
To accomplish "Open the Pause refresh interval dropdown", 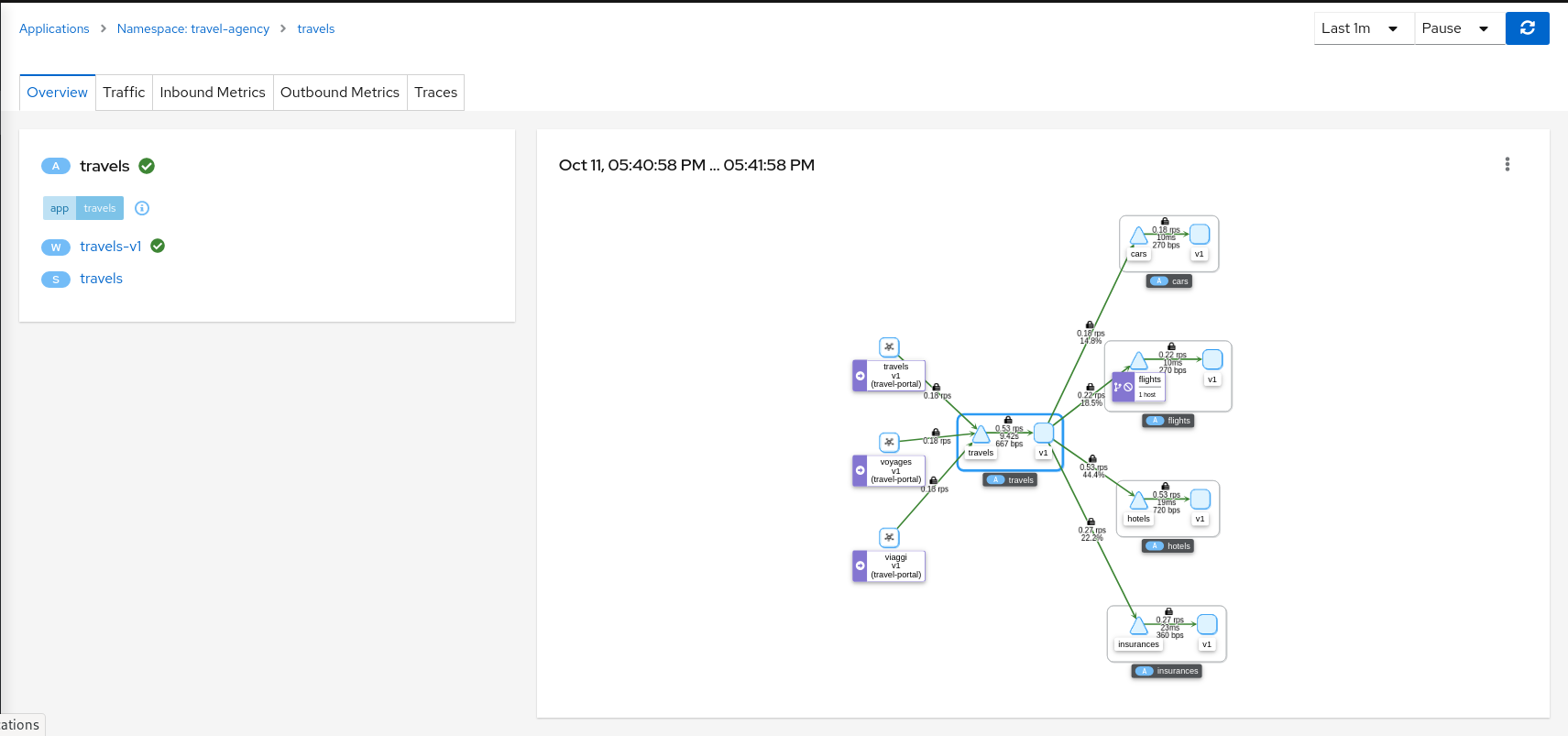I will coord(1460,28).
